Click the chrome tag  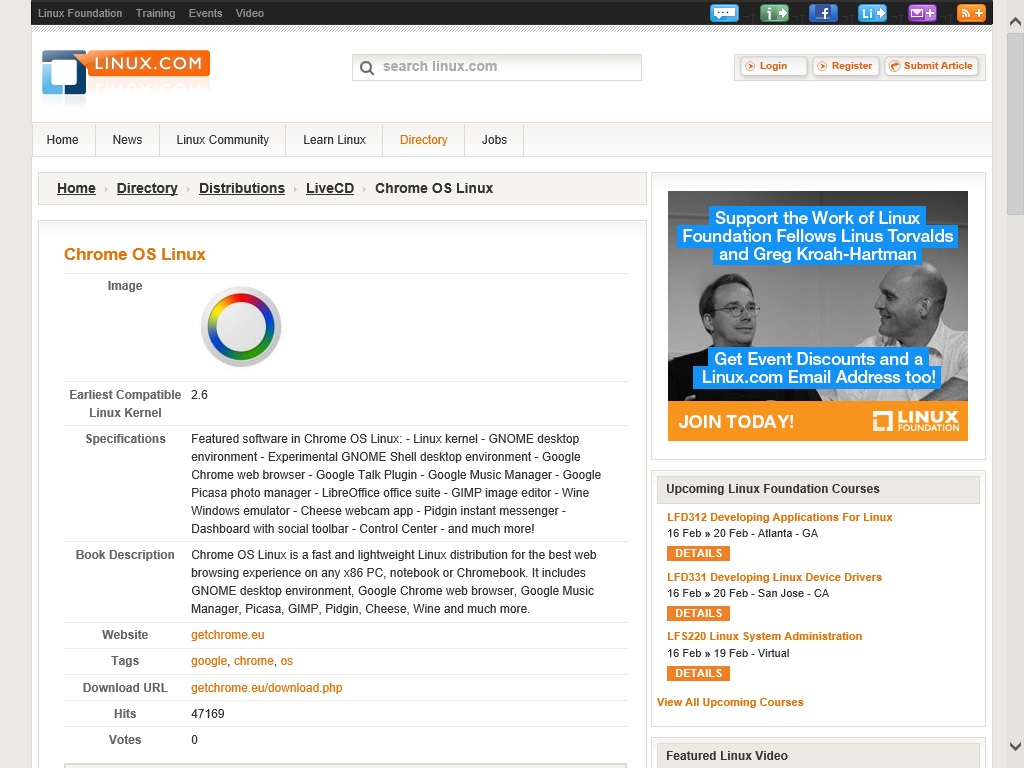[253, 661]
